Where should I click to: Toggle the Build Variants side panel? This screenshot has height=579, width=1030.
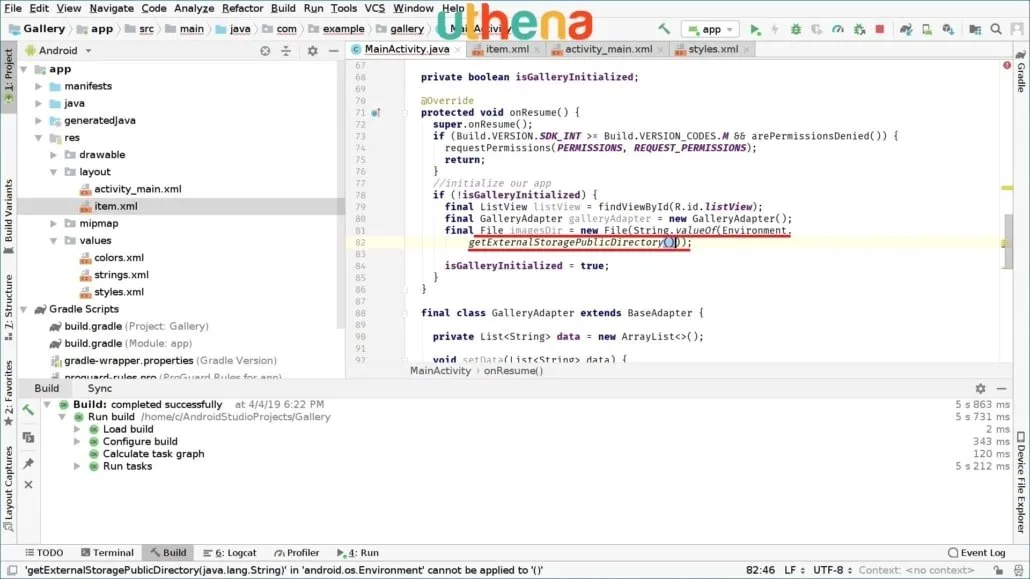9,216
